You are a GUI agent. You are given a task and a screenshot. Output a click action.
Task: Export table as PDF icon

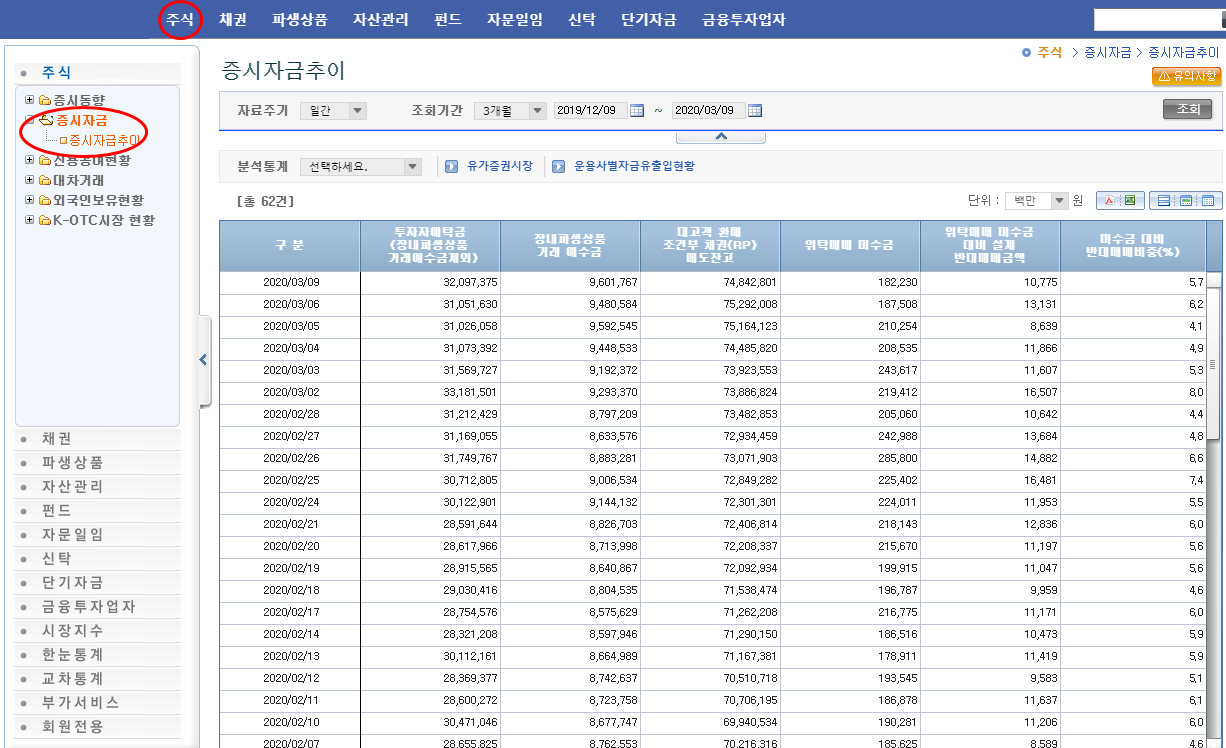[x=1108, y=201]
